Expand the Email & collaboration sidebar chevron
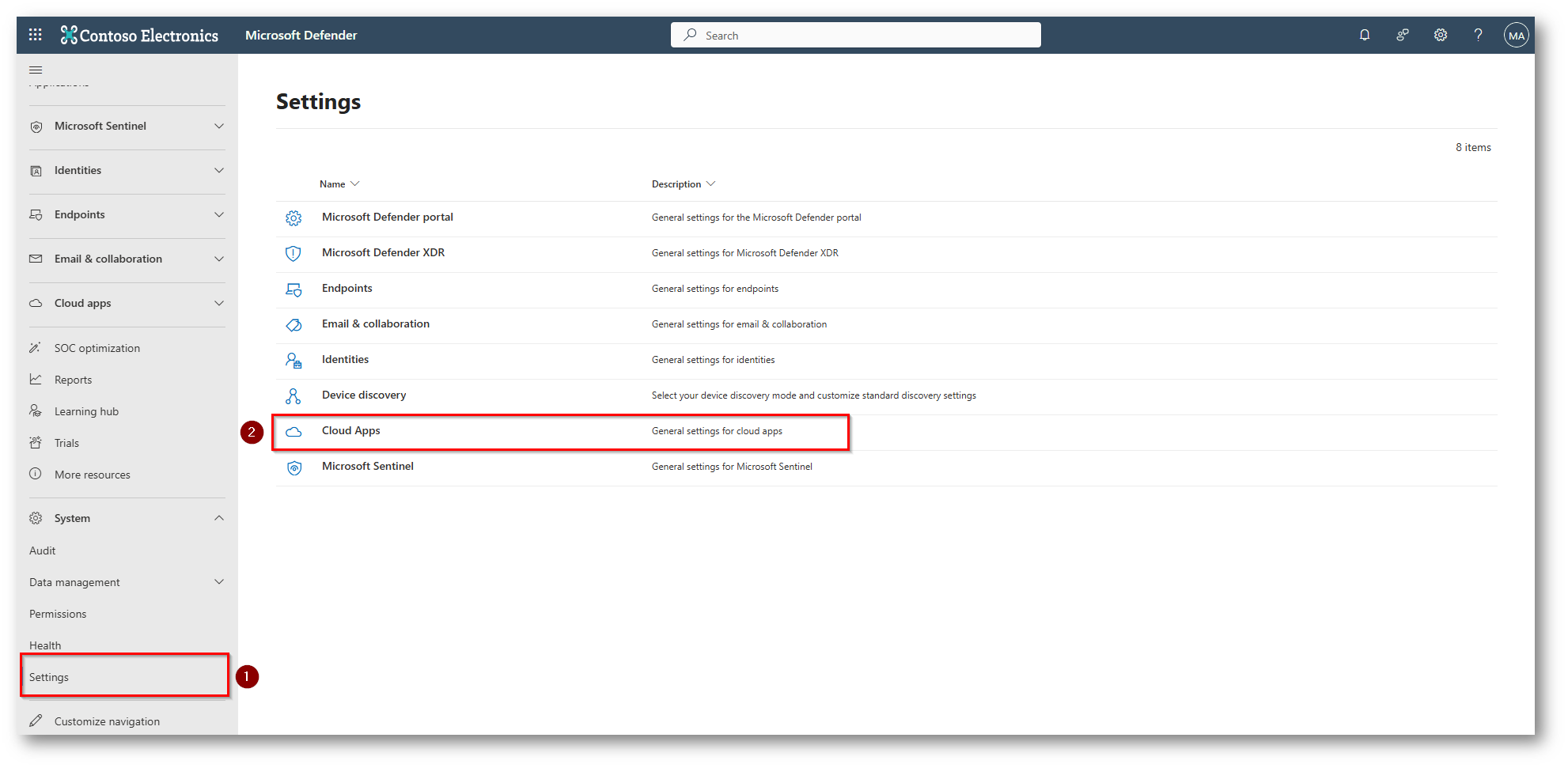Screen dimensions: 1568x768 219,259
